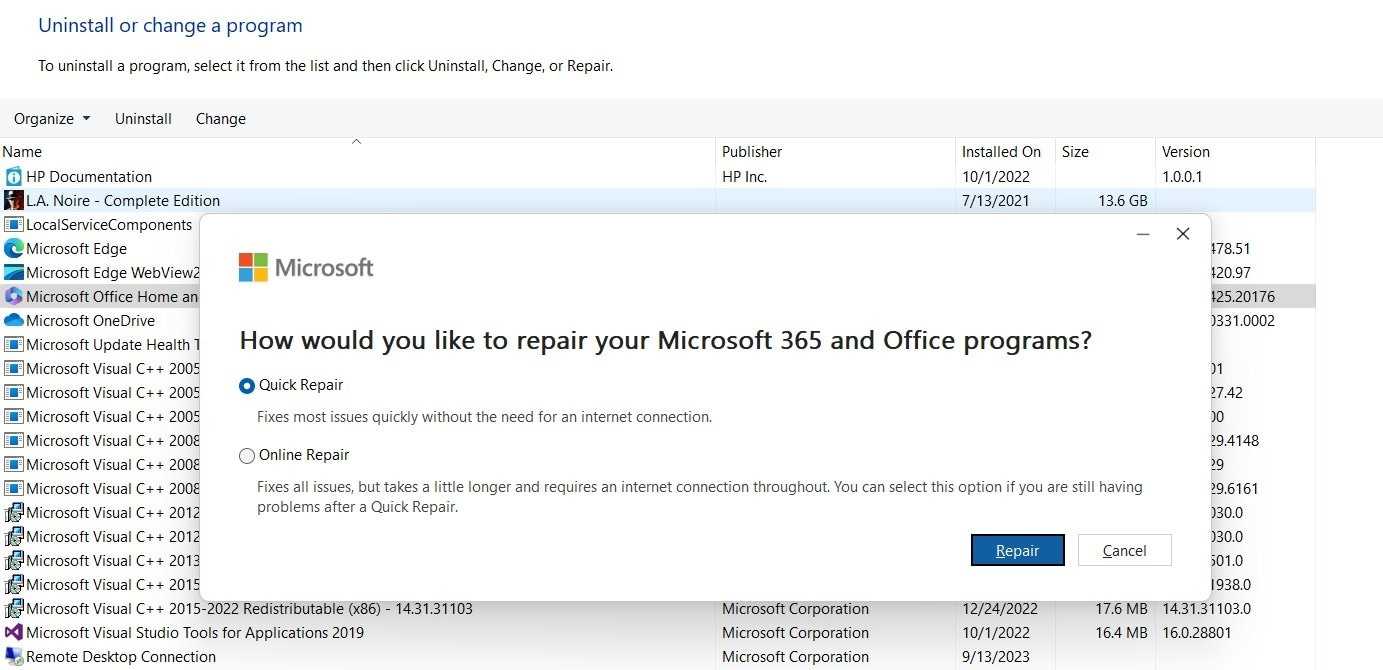Click the Visual C++ 2015-2022 Redistributable icon
The width and height of the screenshot is (1383, 670).
[13, 609]
